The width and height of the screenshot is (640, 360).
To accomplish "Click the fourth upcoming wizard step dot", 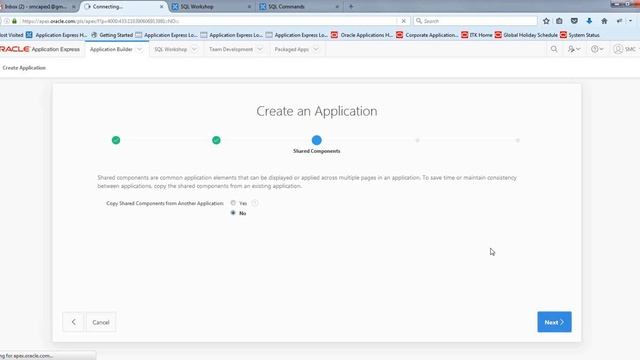I will tap(417, 140).
